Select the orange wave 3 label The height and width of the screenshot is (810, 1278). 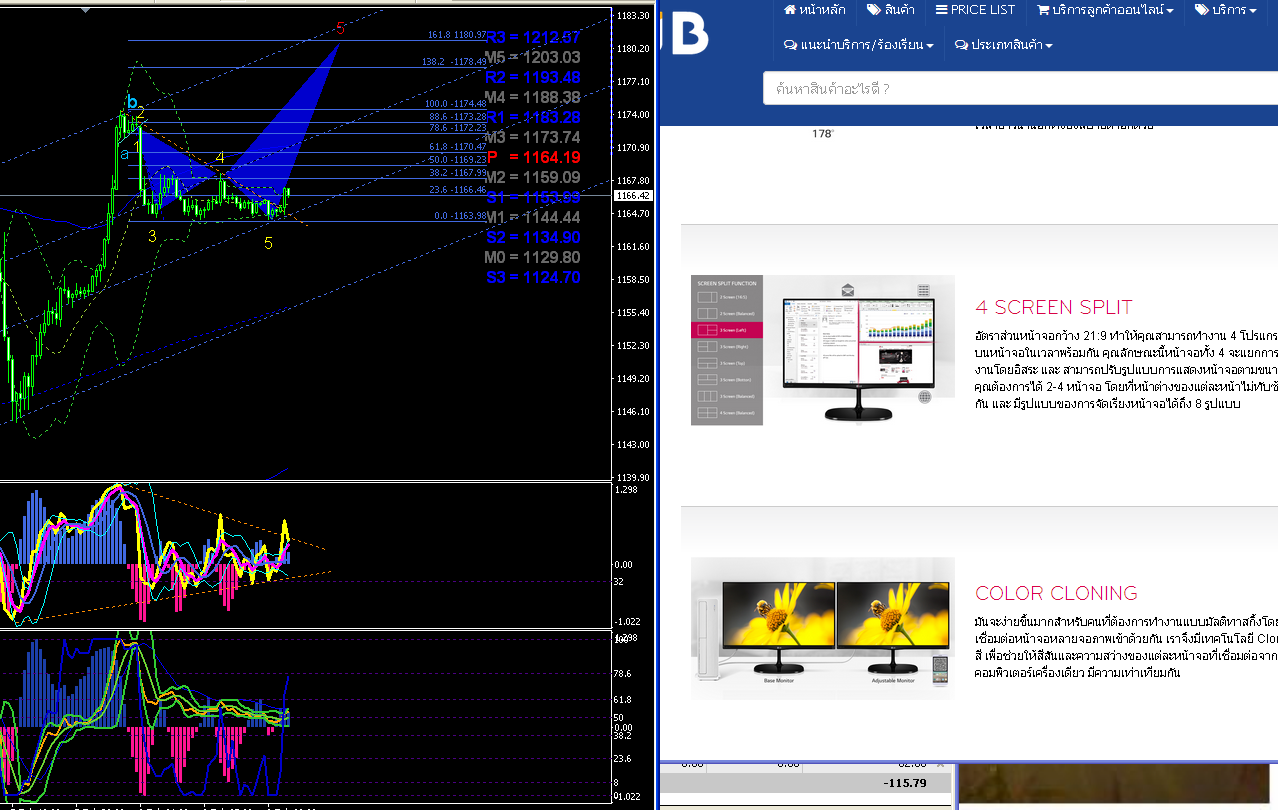click(152, 236)
